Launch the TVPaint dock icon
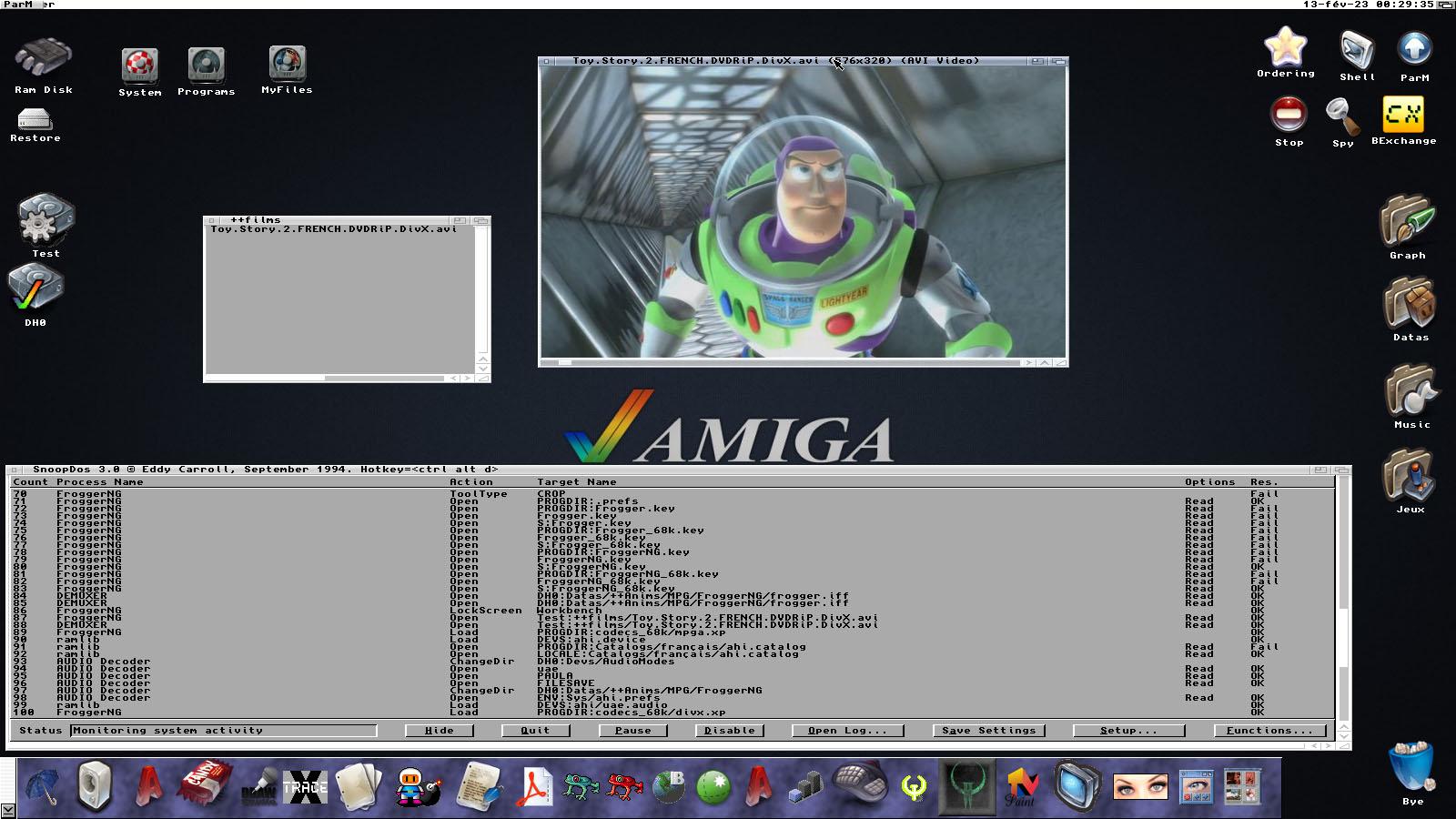This screenshot has height=819, width=1456. point(1022,786)
